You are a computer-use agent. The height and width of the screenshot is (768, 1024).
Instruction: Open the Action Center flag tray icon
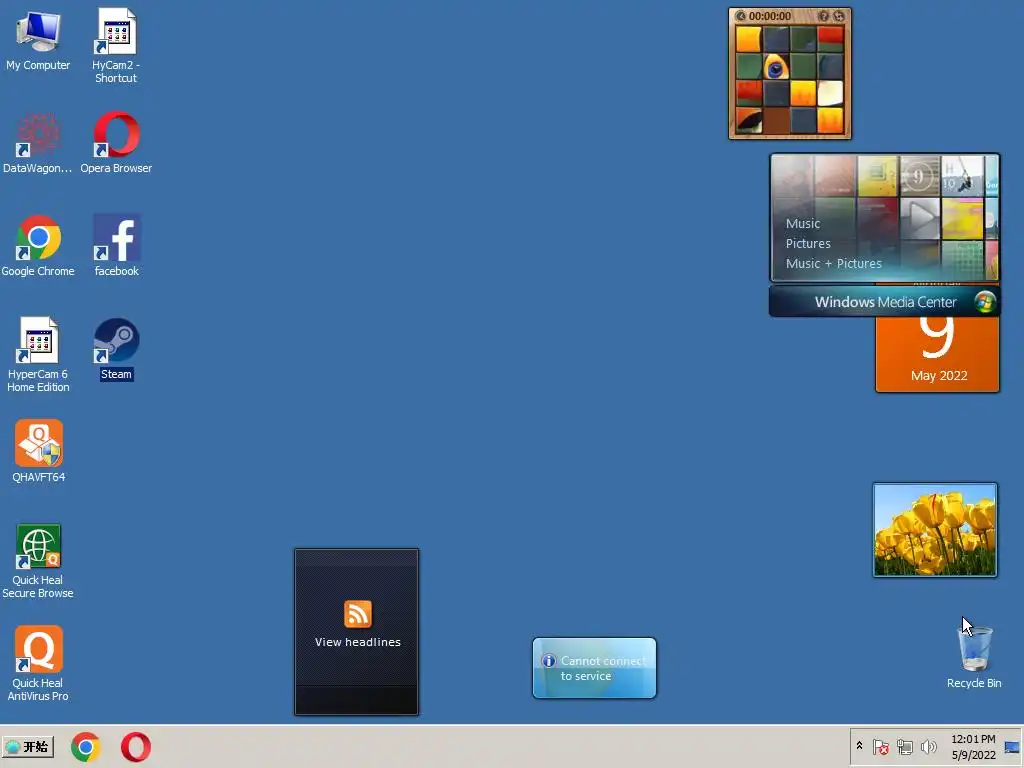point(880,746)
